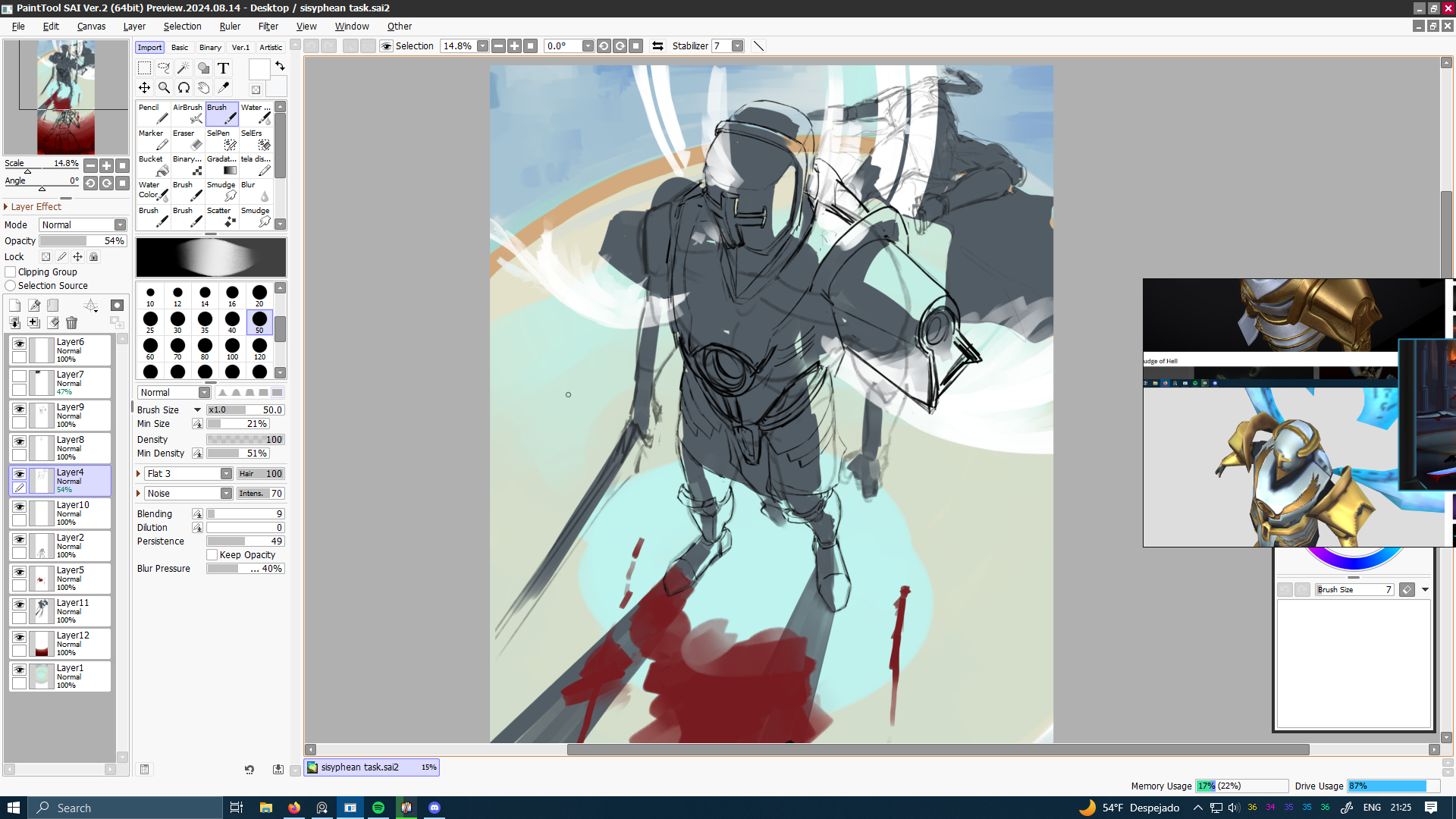Select the Eyedropper color picker tool
Viewport: 1456px width, 819px height.
point(223,88)
